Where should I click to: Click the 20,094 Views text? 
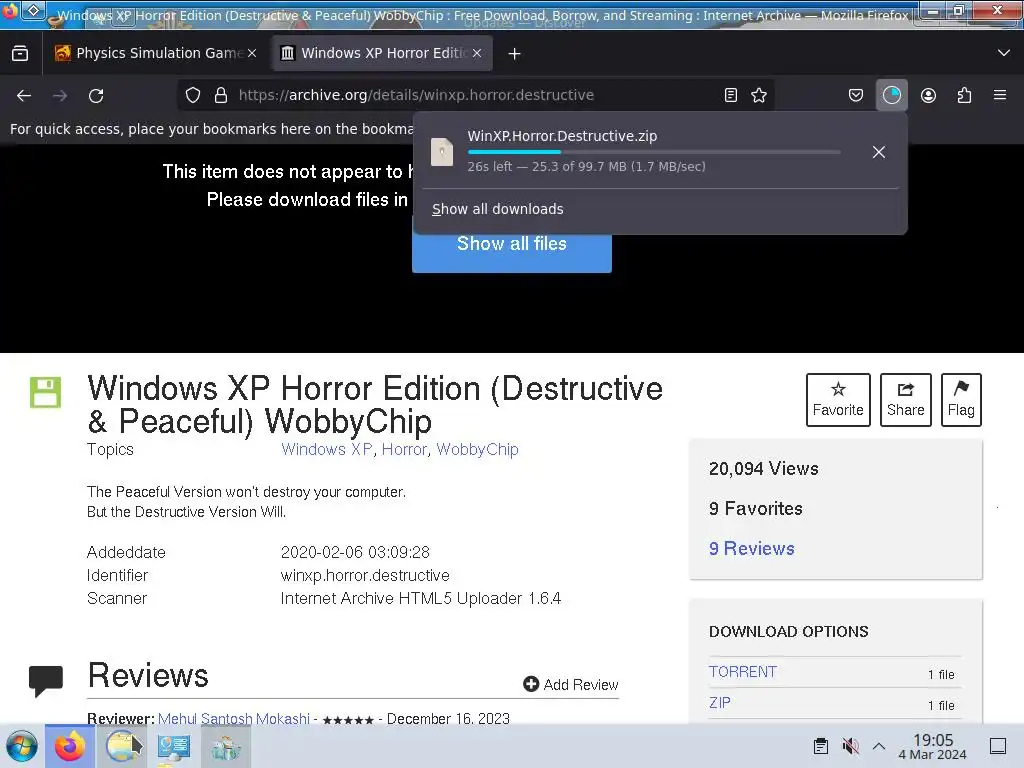point(764,469)
